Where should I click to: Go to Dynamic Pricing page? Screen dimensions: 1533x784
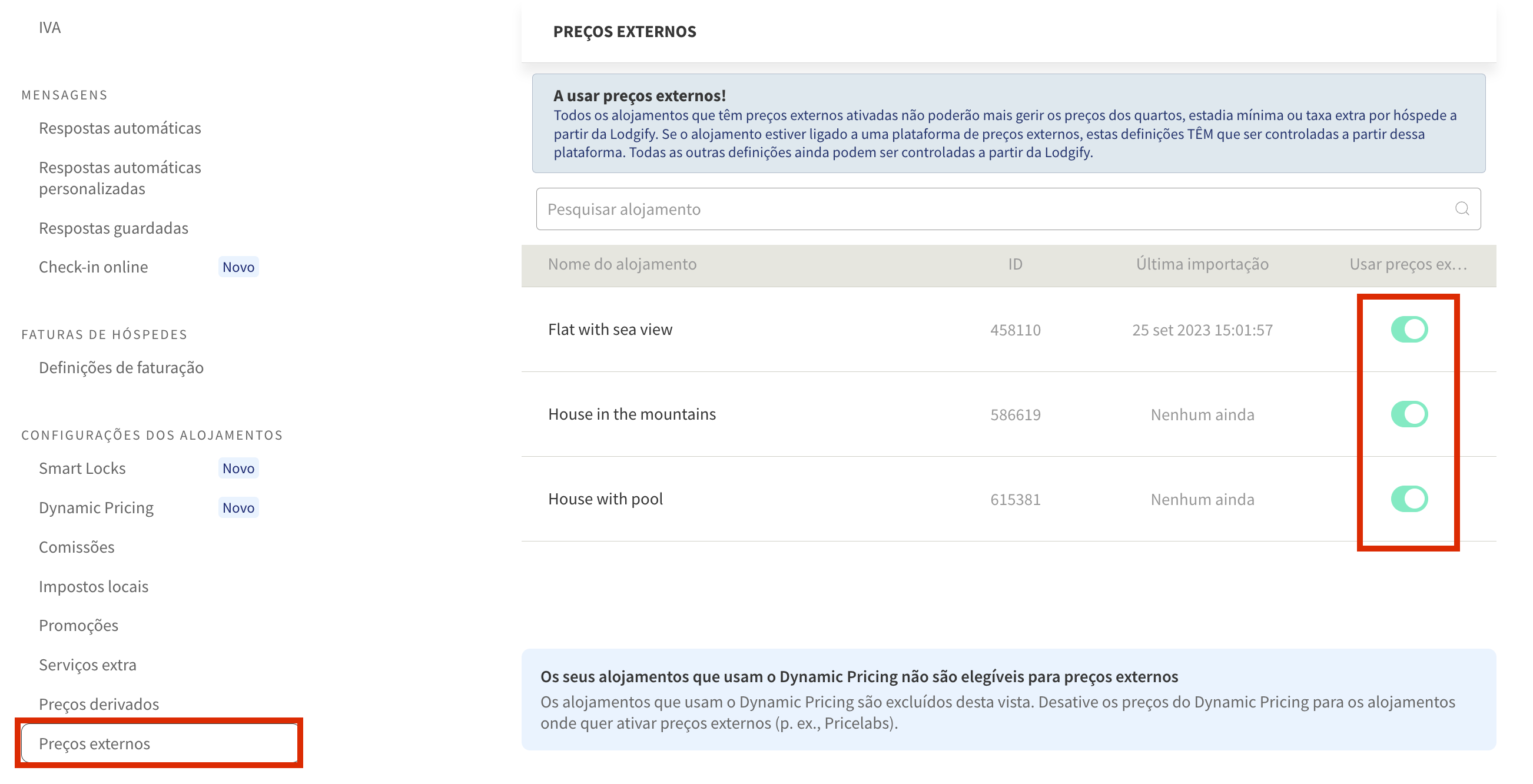[97, 507]
